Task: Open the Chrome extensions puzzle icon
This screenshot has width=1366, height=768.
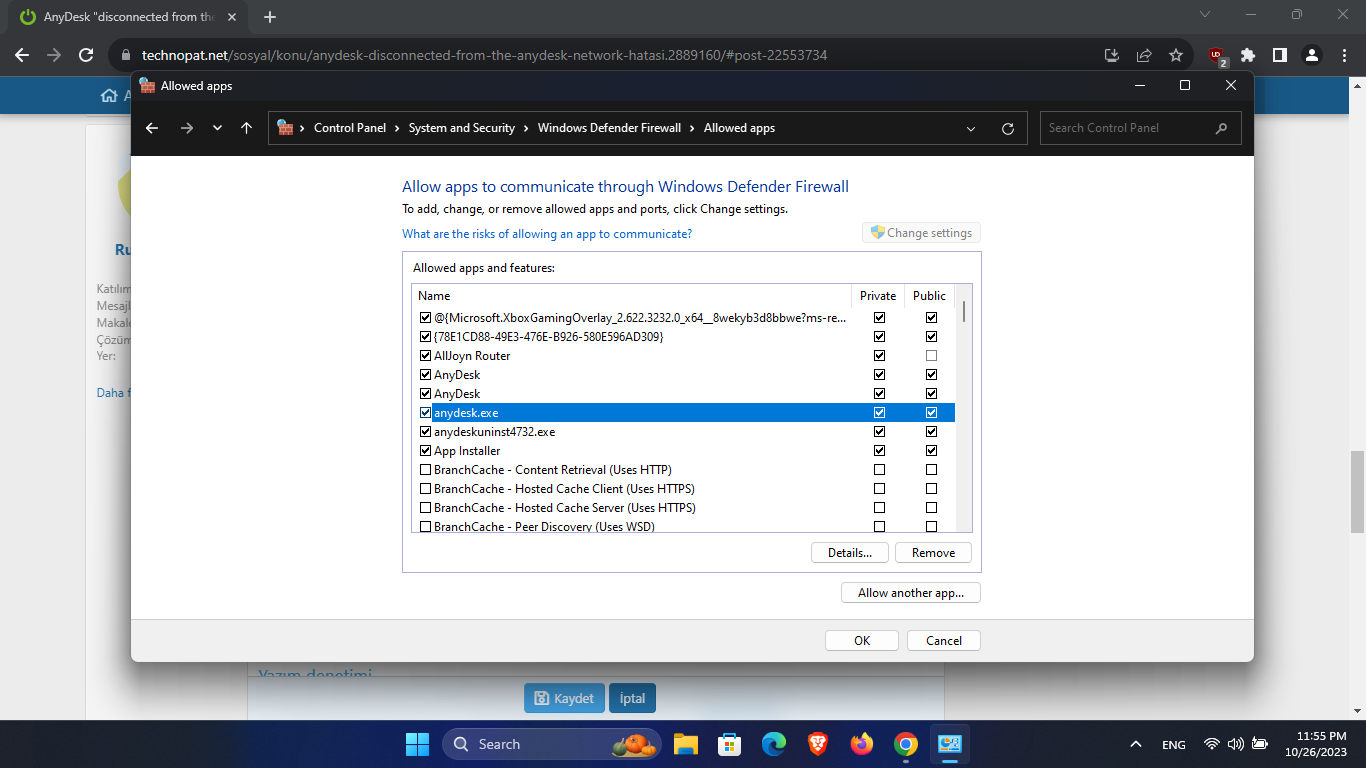Action: click(1248, 55)
